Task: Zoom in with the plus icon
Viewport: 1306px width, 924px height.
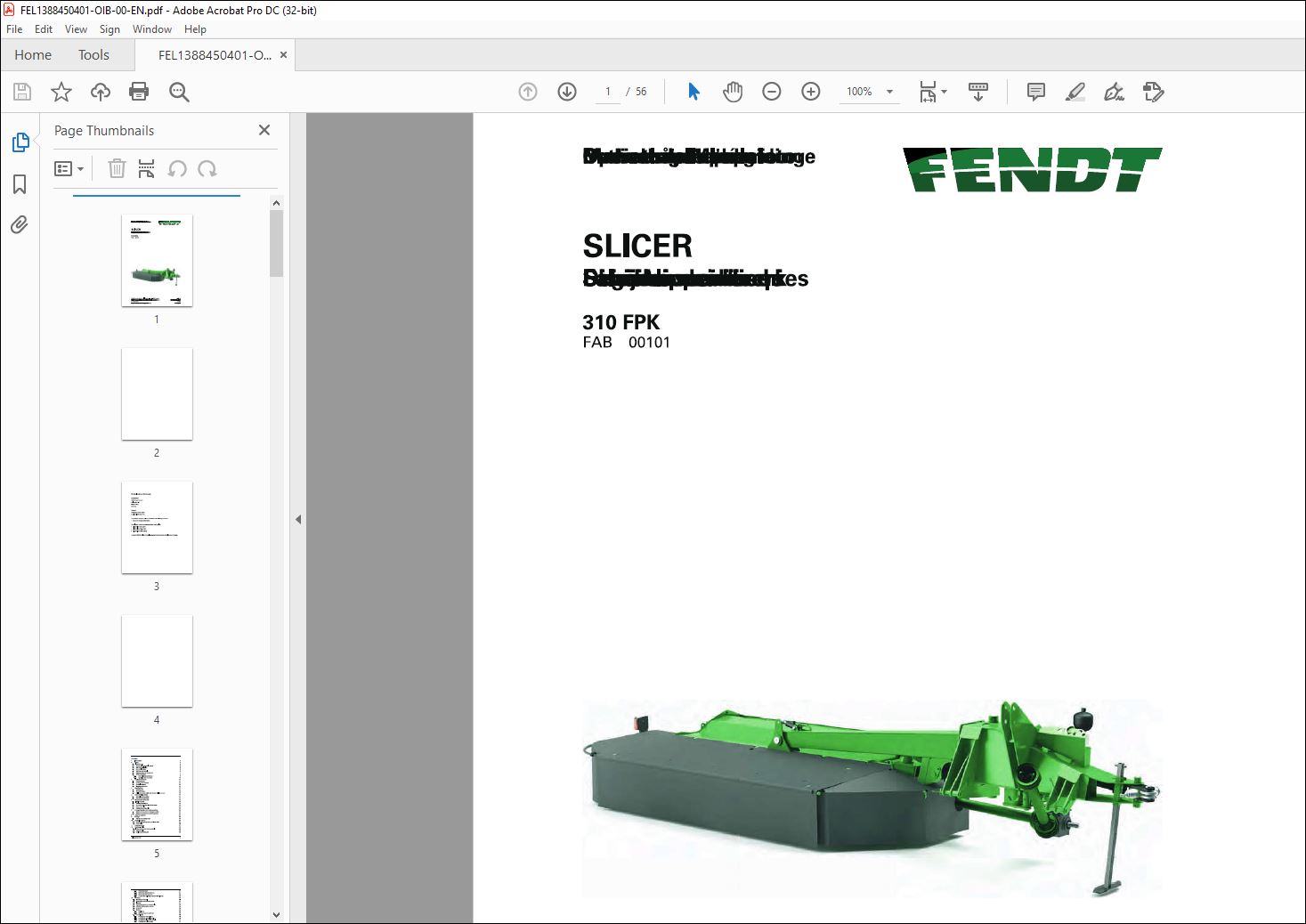Action: (x=811, y=92)
